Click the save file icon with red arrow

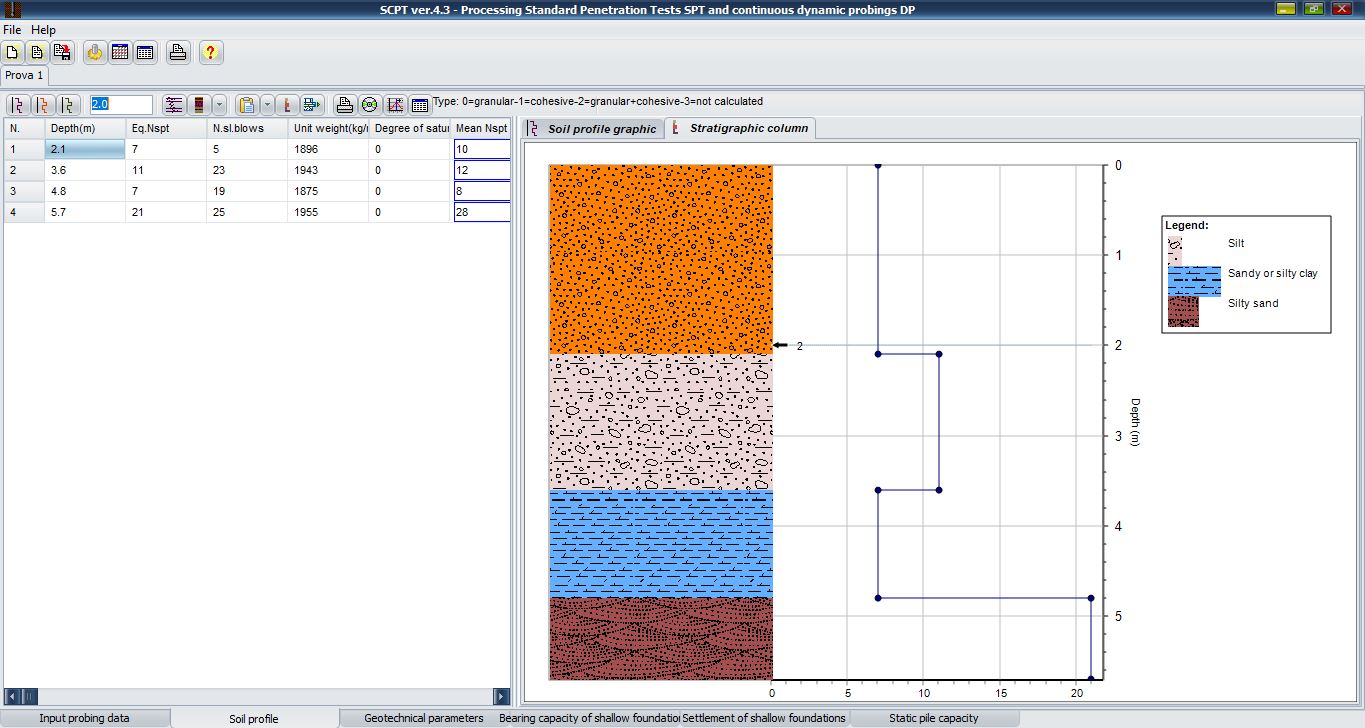[62, 53]
